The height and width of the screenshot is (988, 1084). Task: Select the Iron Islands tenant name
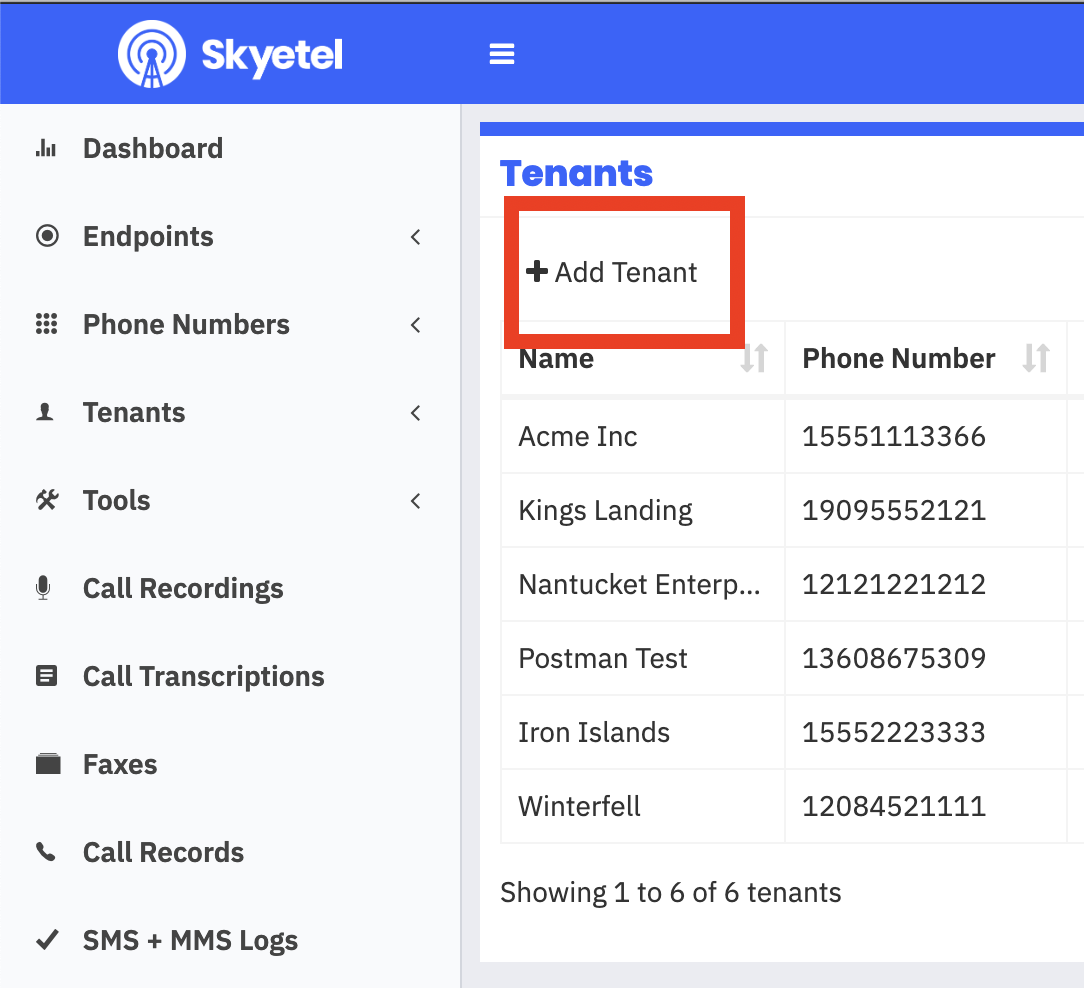pos(594,732)
